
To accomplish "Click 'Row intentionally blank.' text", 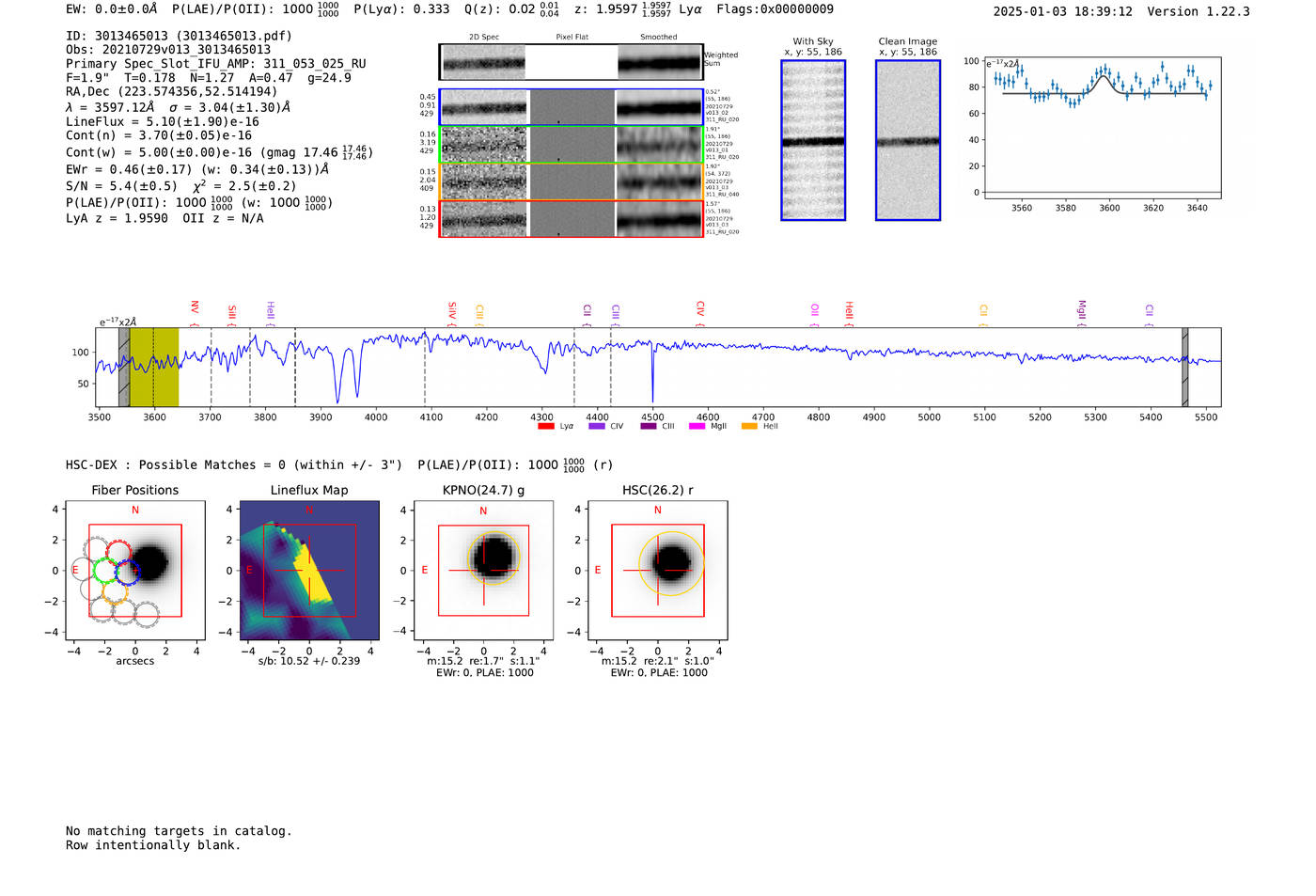I will click(153, 845).
